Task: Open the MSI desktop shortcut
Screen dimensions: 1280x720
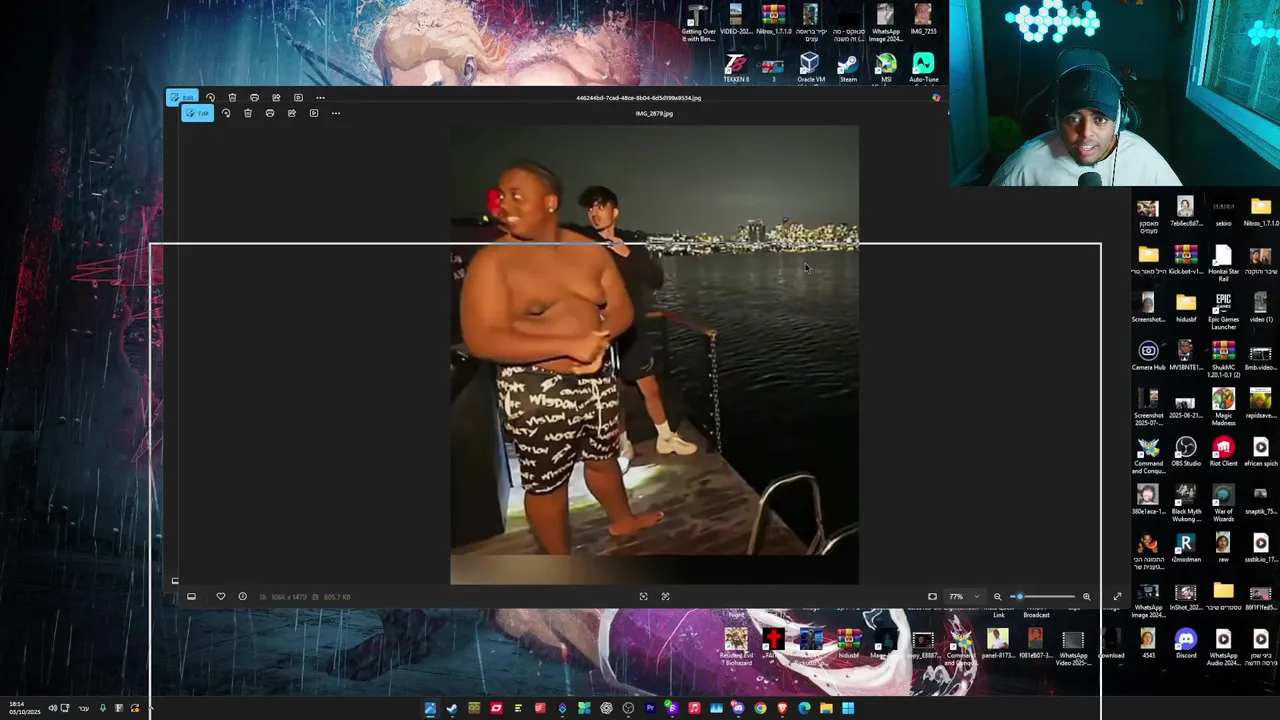Action: pos(886,69)
